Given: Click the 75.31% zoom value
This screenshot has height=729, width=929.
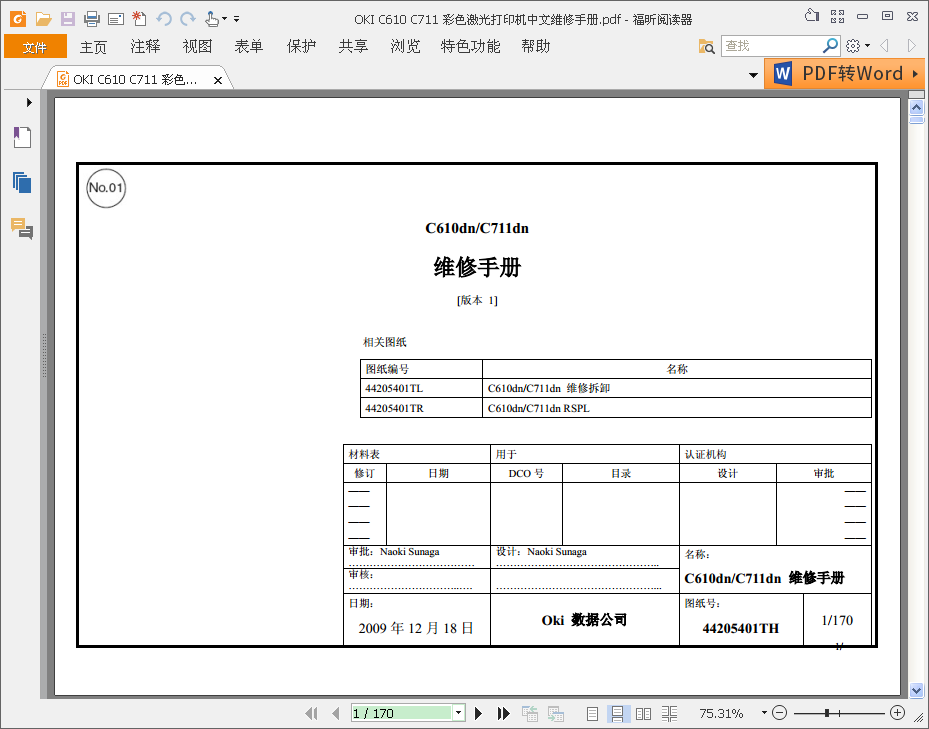Looking at the screenshot, I should (x=721, y=713).
